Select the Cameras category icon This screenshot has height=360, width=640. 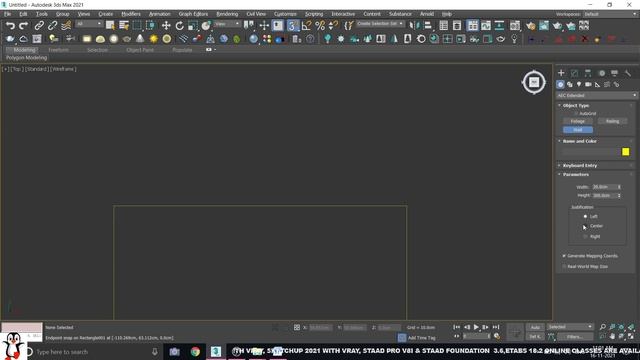pyautogui.click(x=588, y=84)
